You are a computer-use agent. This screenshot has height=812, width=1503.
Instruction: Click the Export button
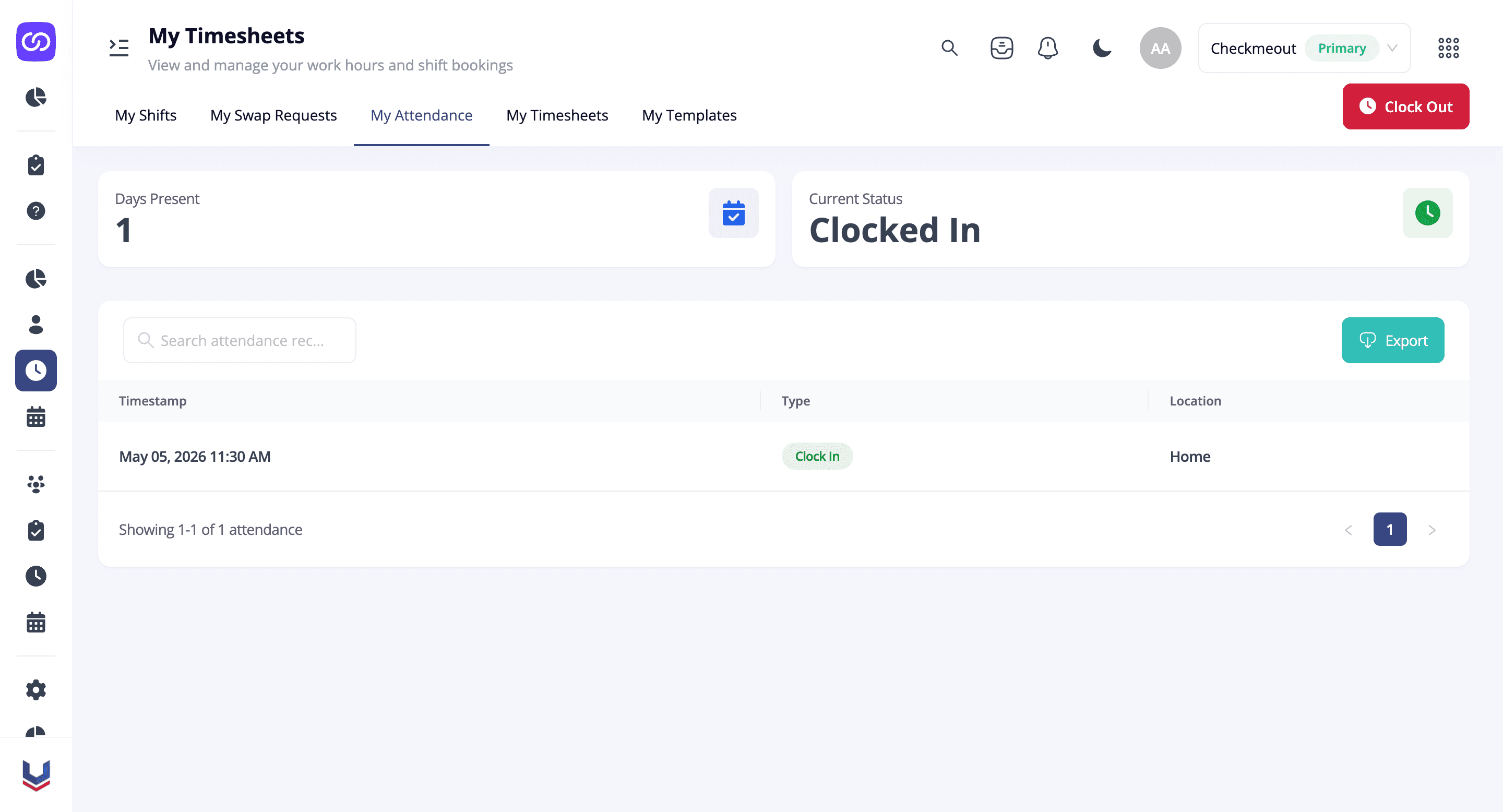pos(1393,340)
